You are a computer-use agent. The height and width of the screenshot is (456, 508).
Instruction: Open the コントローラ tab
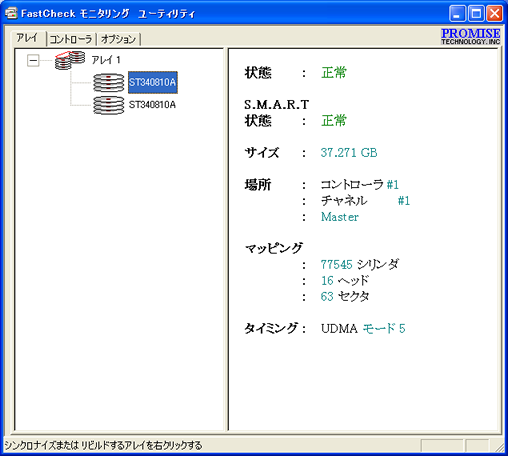point(71,39)
